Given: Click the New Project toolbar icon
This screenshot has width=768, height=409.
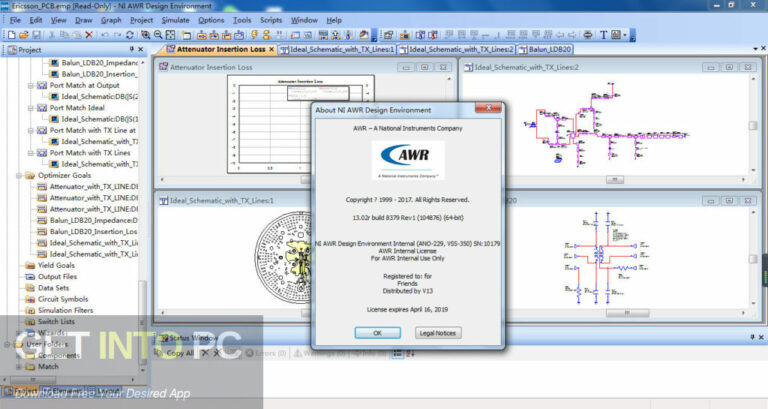Looking at the screenshot, I should click(11, 35).
